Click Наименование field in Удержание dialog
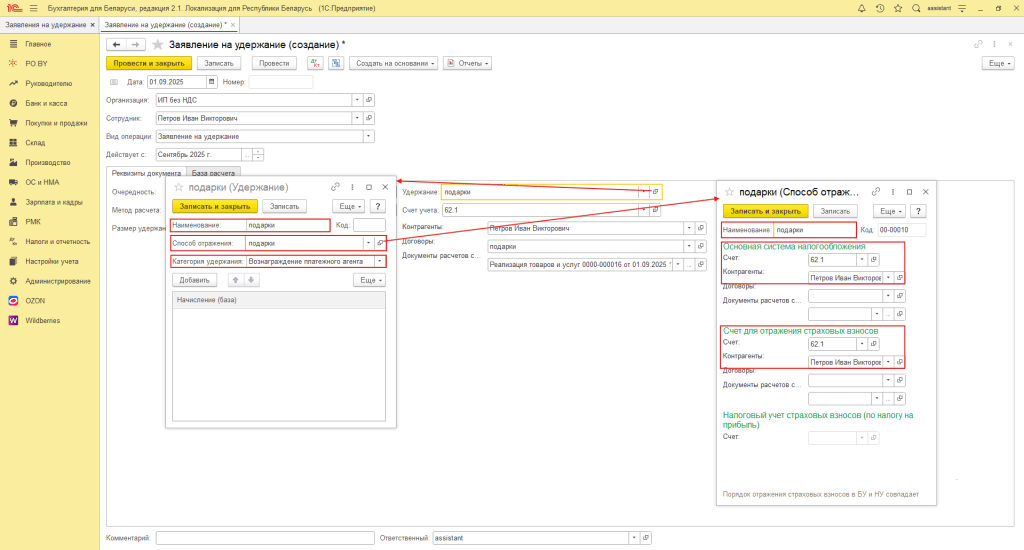This screenshot has width=1024, height=550. point(288,225)
